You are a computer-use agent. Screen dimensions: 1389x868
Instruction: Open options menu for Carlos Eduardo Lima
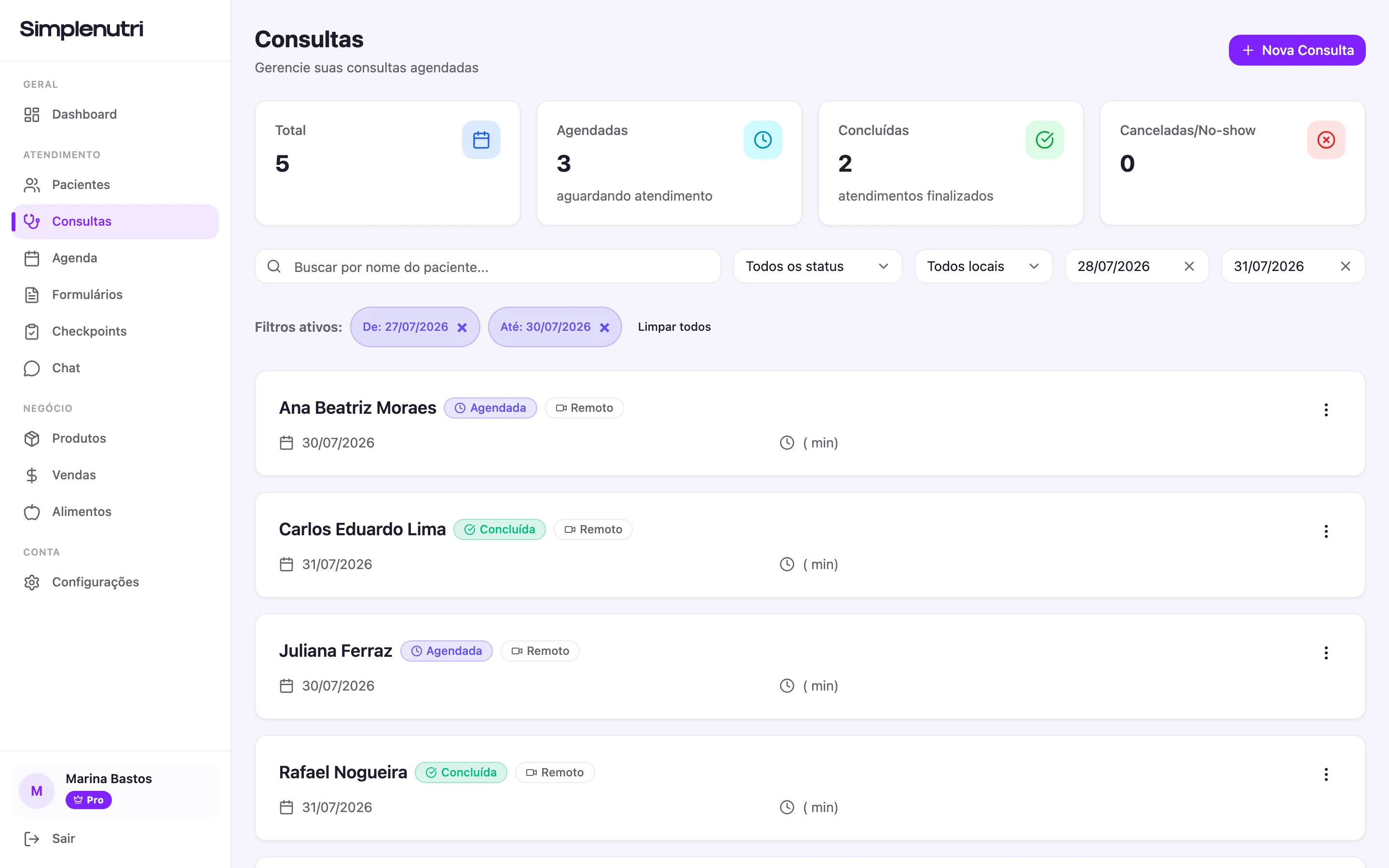pyautogui.click(x=1326, y=531)
